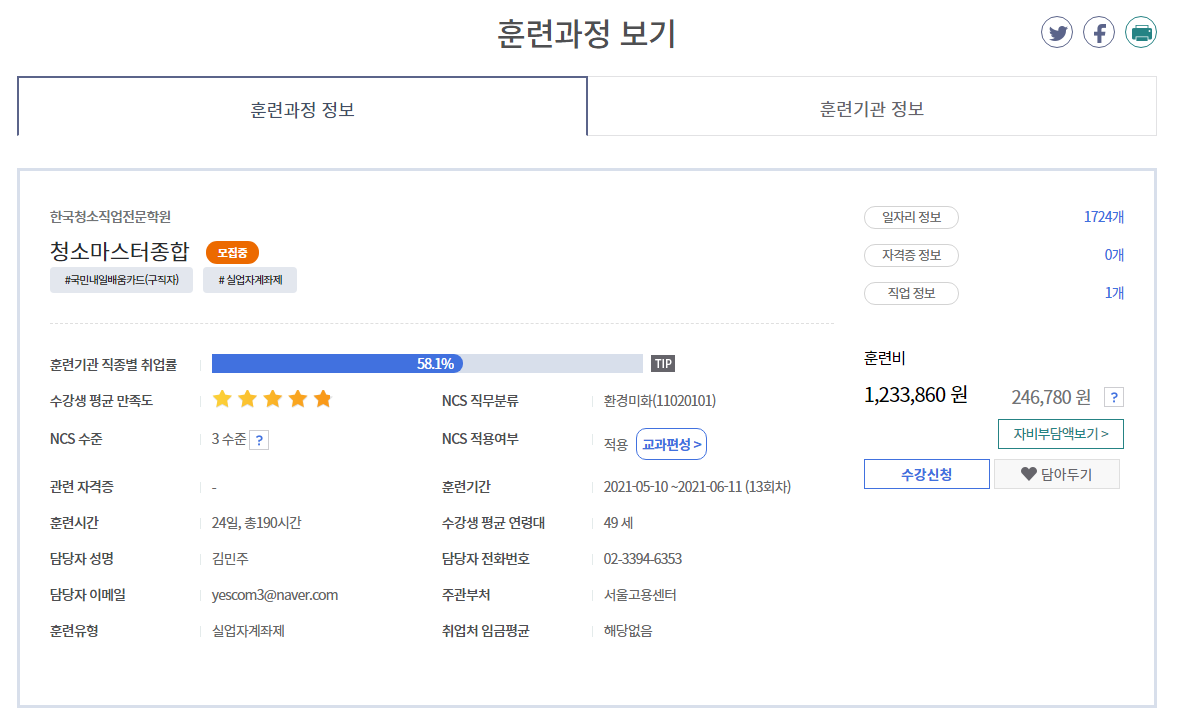Open the 교과편성 curriculum link

pyautogui.click(x=671, y=444)
